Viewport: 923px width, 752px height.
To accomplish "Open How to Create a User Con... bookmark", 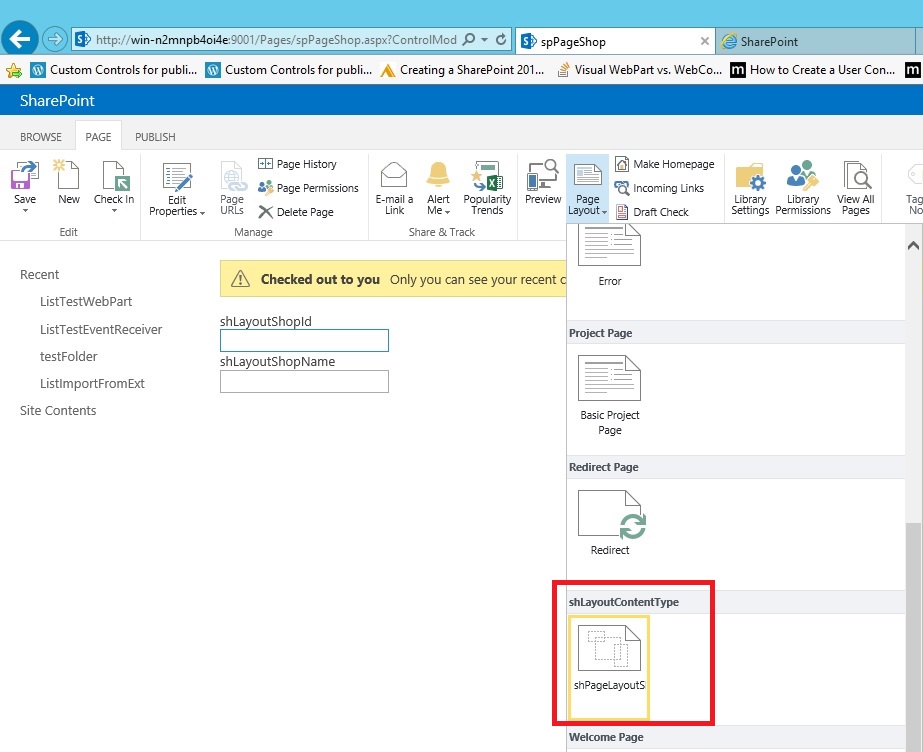I will click(814, 70).
